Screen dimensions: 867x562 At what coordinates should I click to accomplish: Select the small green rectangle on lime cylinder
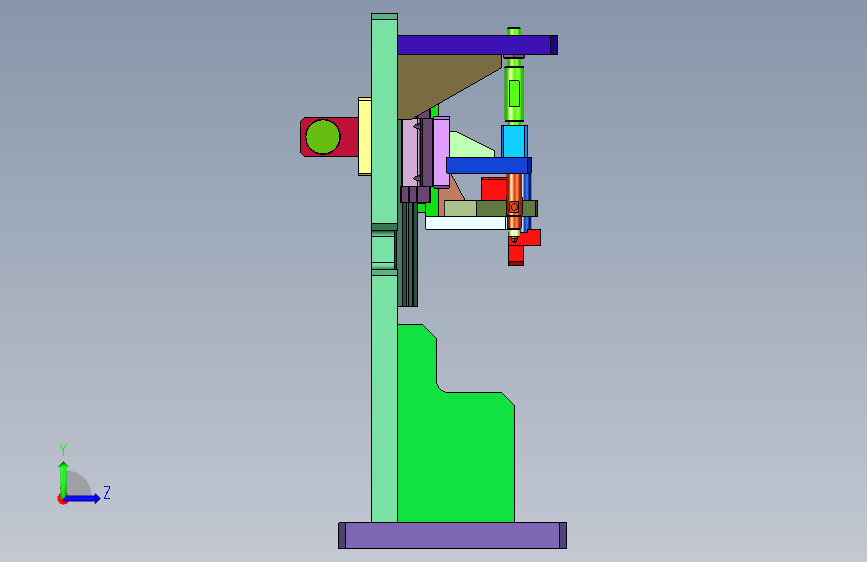click(x=514, y=93)
